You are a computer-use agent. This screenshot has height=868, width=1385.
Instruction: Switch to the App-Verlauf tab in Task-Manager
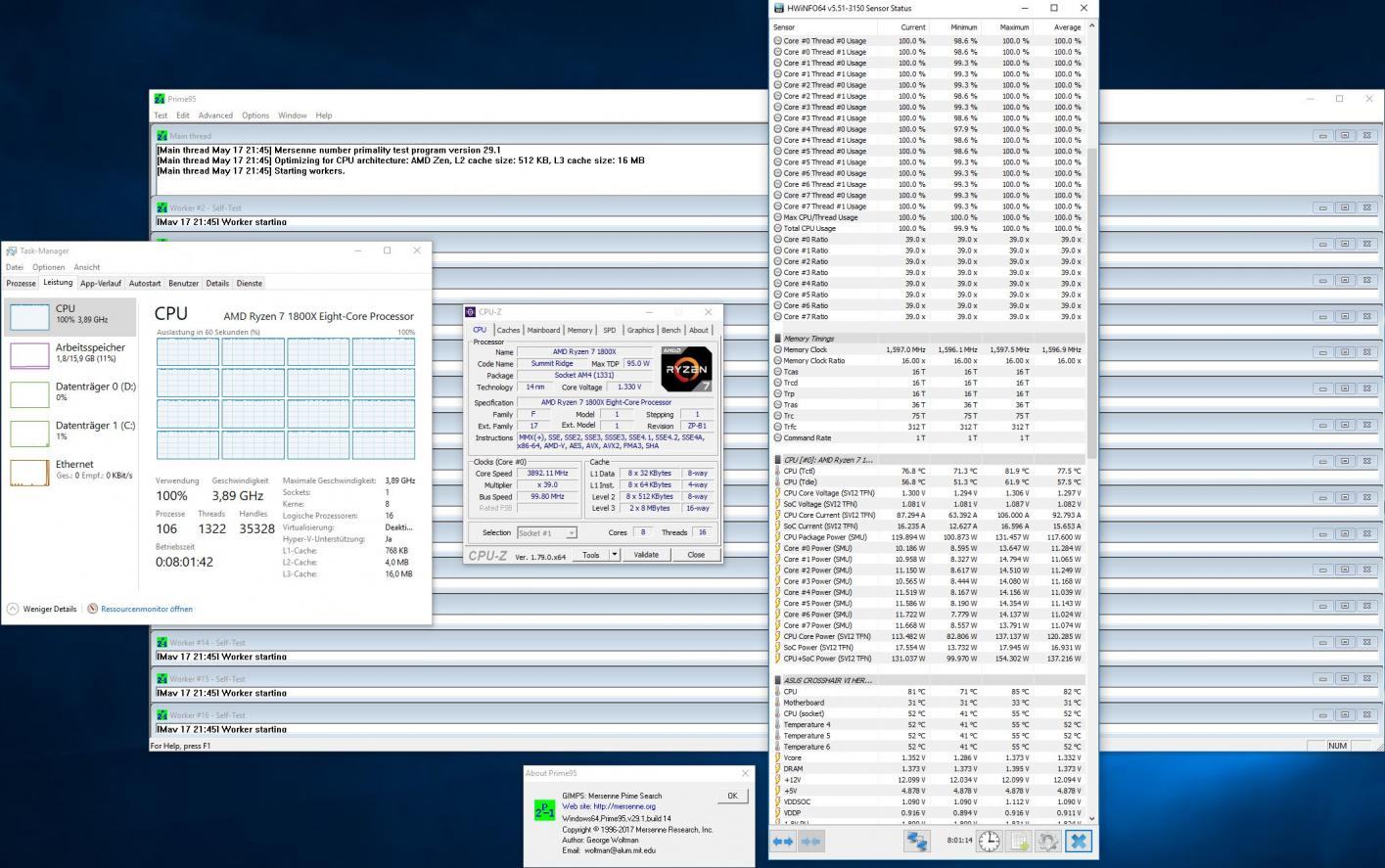coord(101,283)
